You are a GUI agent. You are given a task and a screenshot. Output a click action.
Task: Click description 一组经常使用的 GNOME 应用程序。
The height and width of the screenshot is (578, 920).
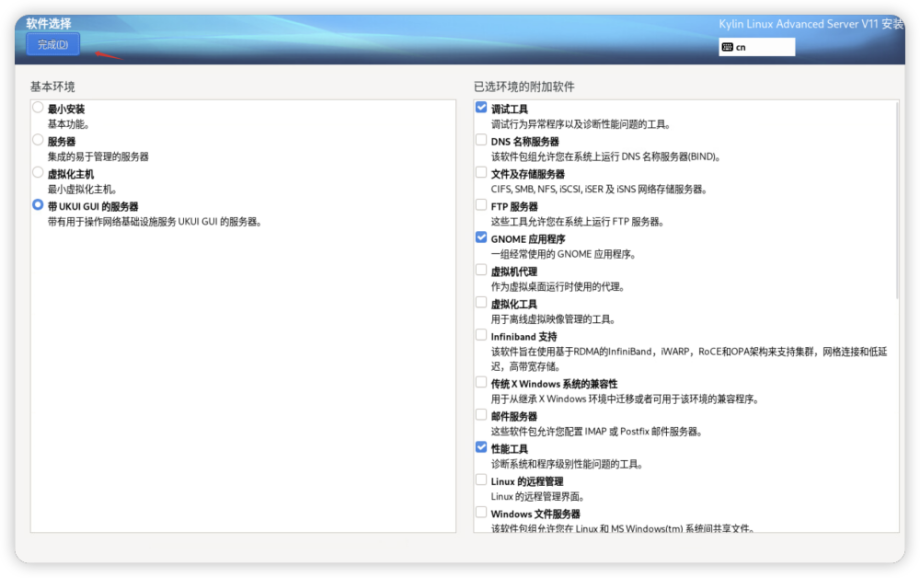(564, 254)
